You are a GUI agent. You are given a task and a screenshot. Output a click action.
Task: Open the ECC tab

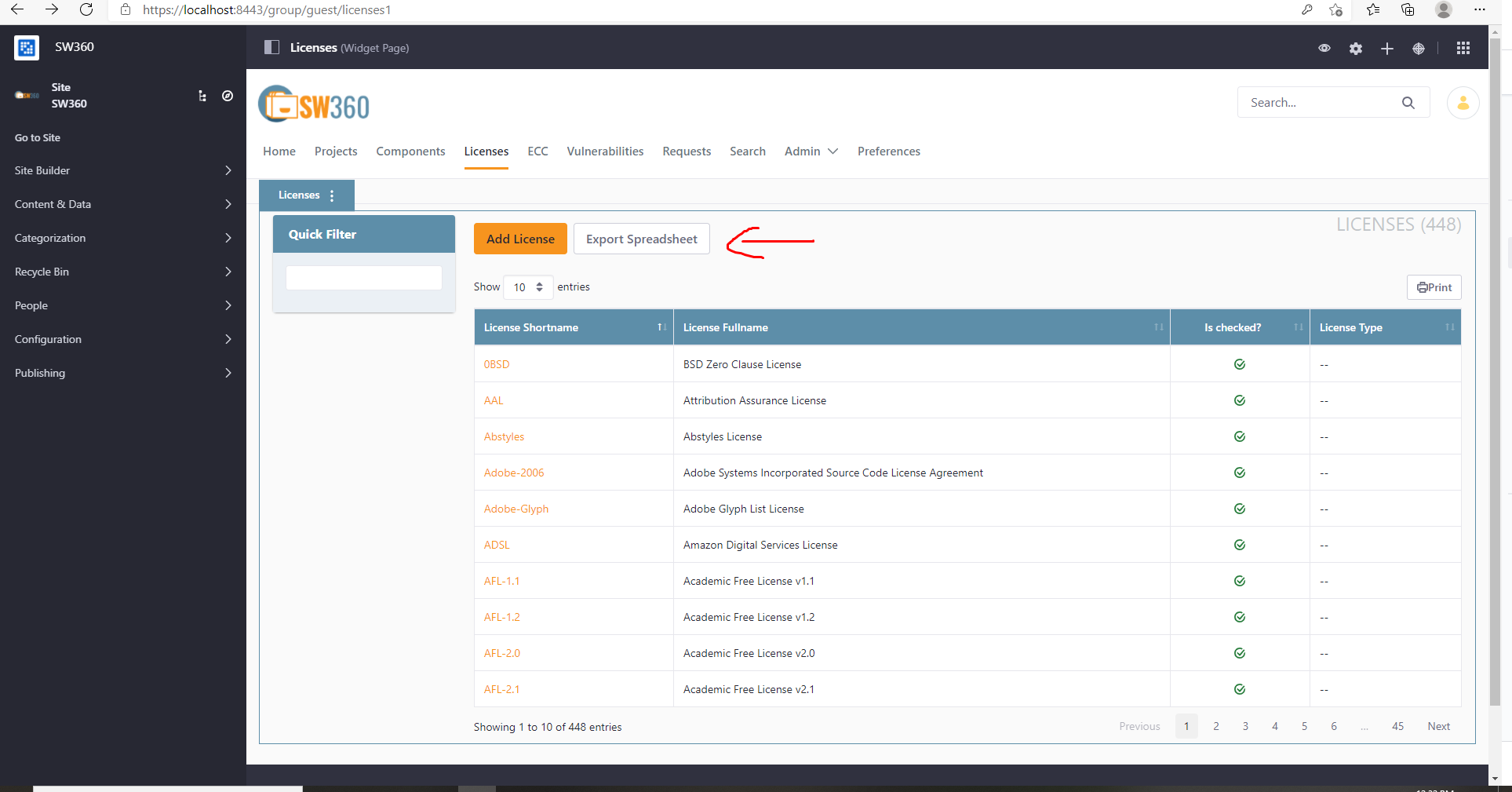537,151
